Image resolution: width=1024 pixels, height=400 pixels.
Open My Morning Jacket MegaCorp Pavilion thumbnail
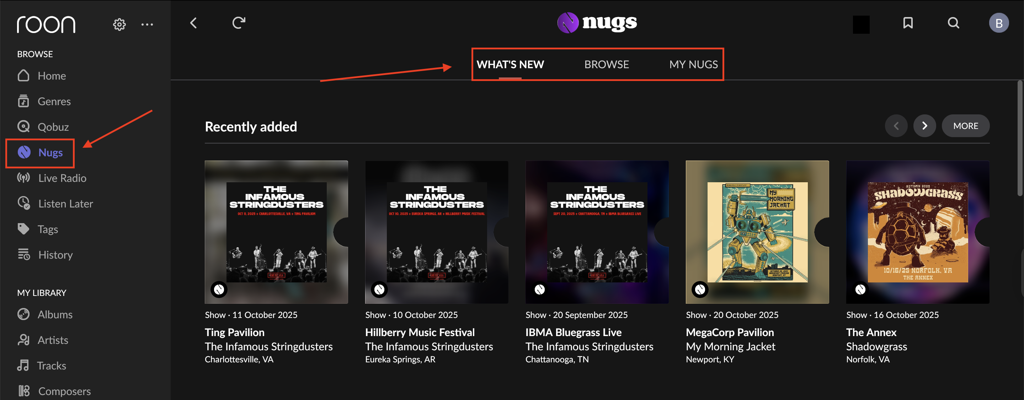(x=757, y=232)
